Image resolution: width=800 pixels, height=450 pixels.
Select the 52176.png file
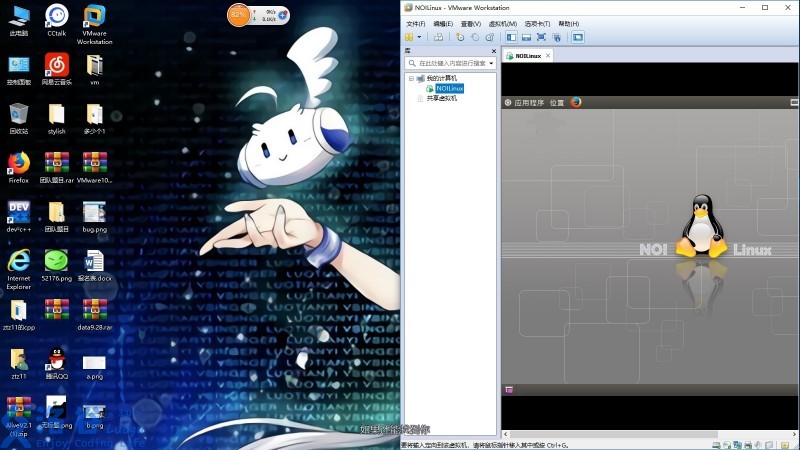pos(57,265)
